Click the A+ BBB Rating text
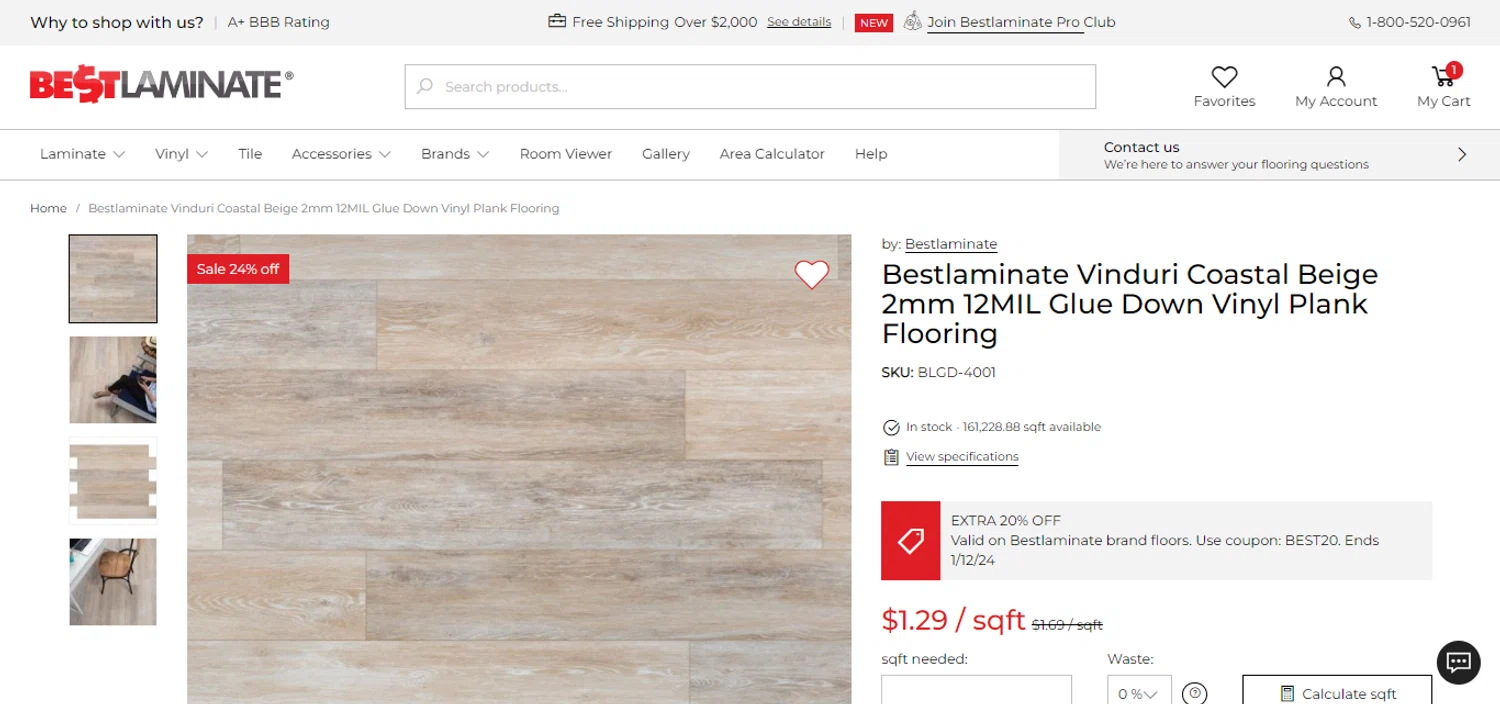This screenshot has height=704, width=1500. click(278, 22)
